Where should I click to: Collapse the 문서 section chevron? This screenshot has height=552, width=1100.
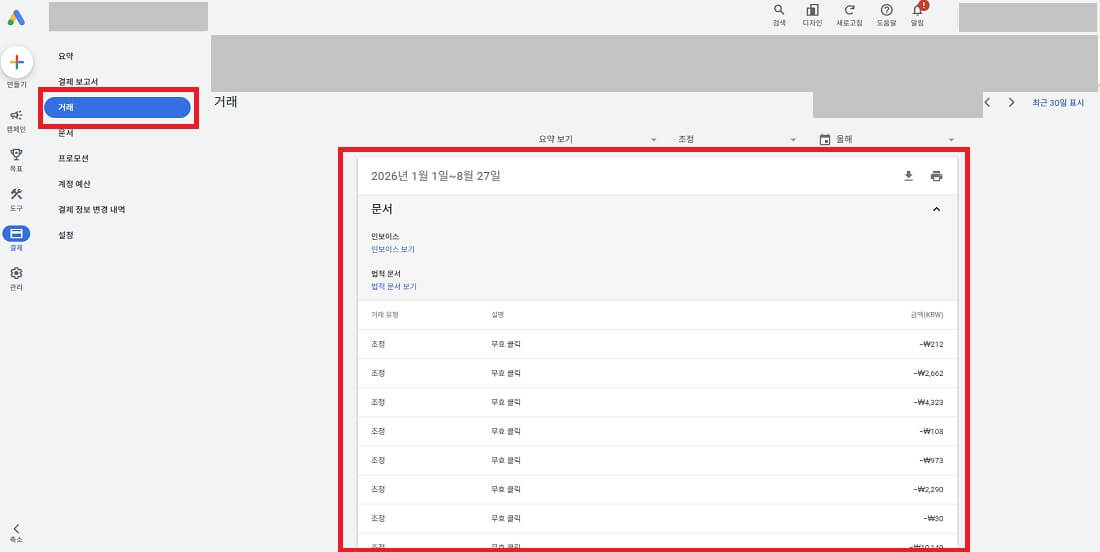point(937,209)
